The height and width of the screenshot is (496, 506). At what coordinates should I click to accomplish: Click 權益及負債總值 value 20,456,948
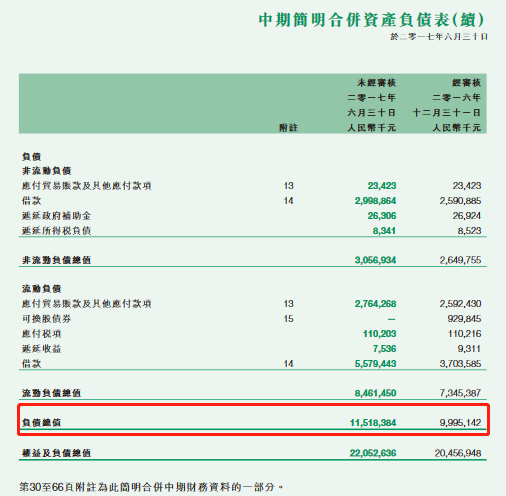[458, 453]
